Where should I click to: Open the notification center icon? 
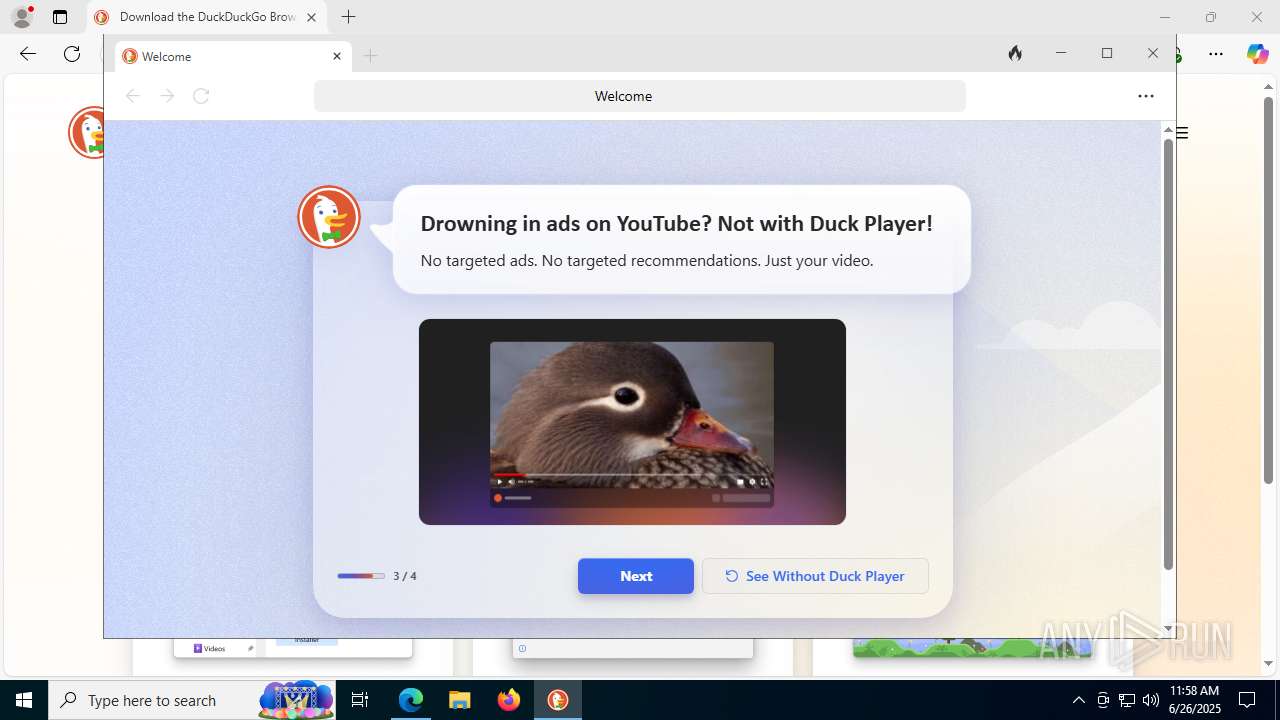1247,700
